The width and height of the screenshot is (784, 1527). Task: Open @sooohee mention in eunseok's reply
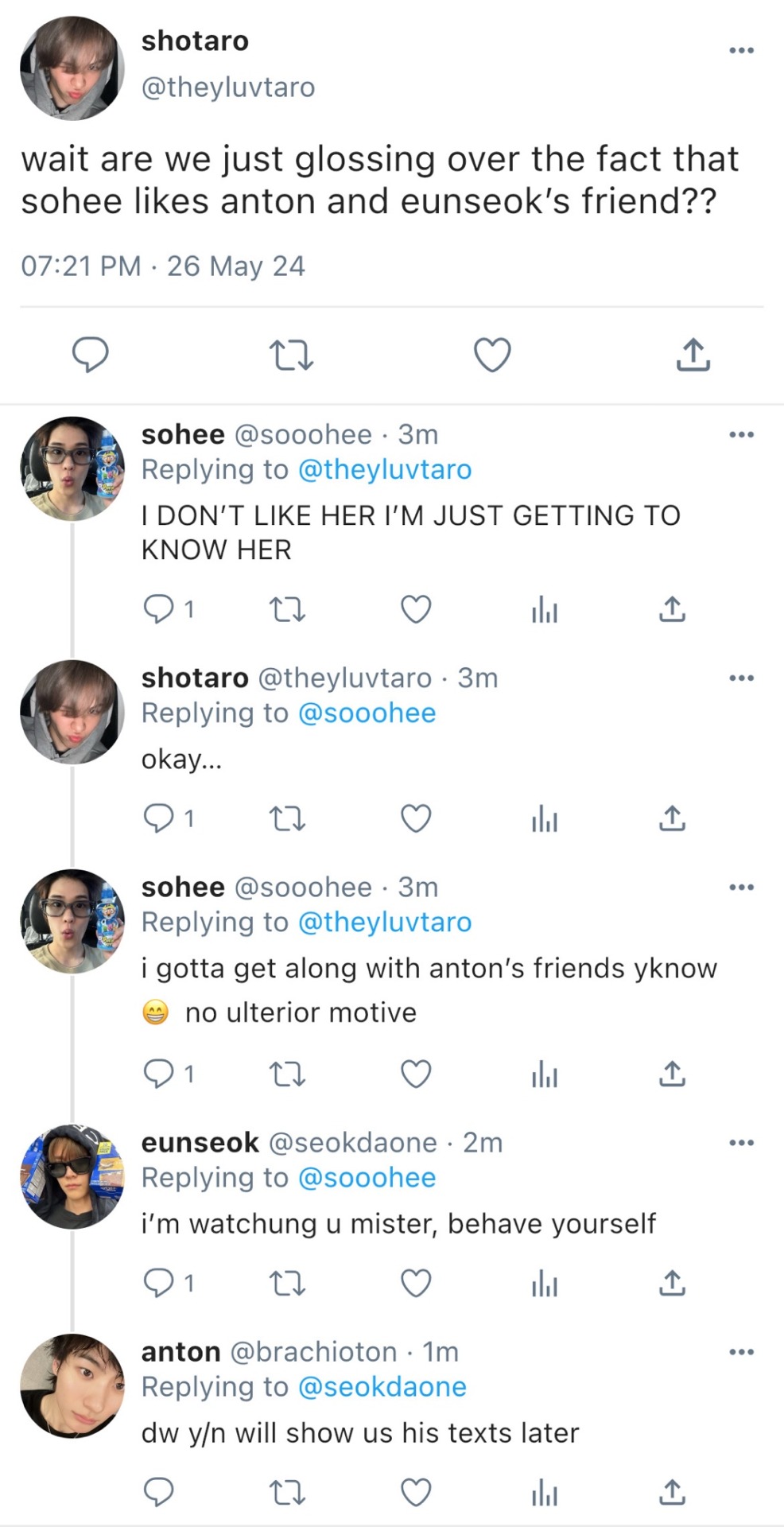[367, 1178]
